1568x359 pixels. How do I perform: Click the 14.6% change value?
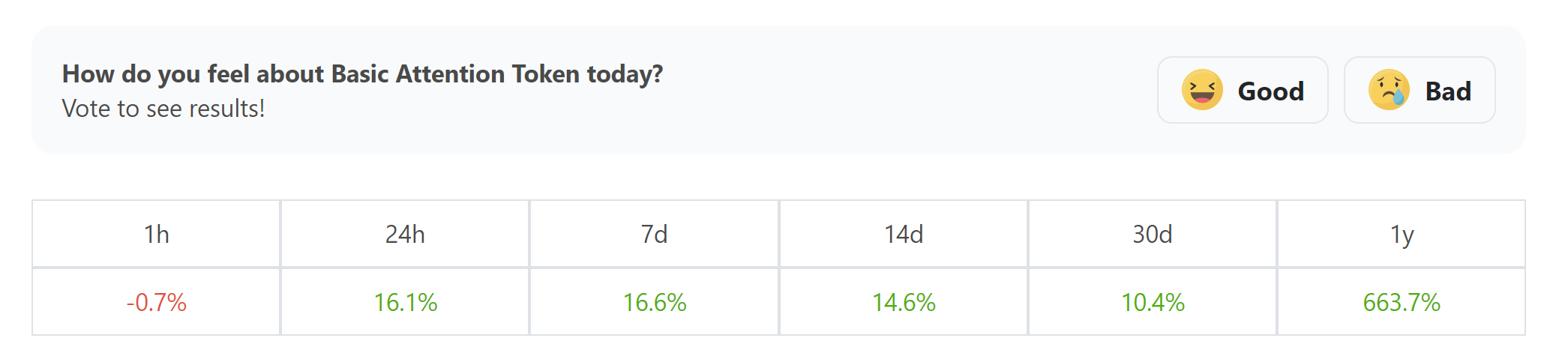point(904,302)
